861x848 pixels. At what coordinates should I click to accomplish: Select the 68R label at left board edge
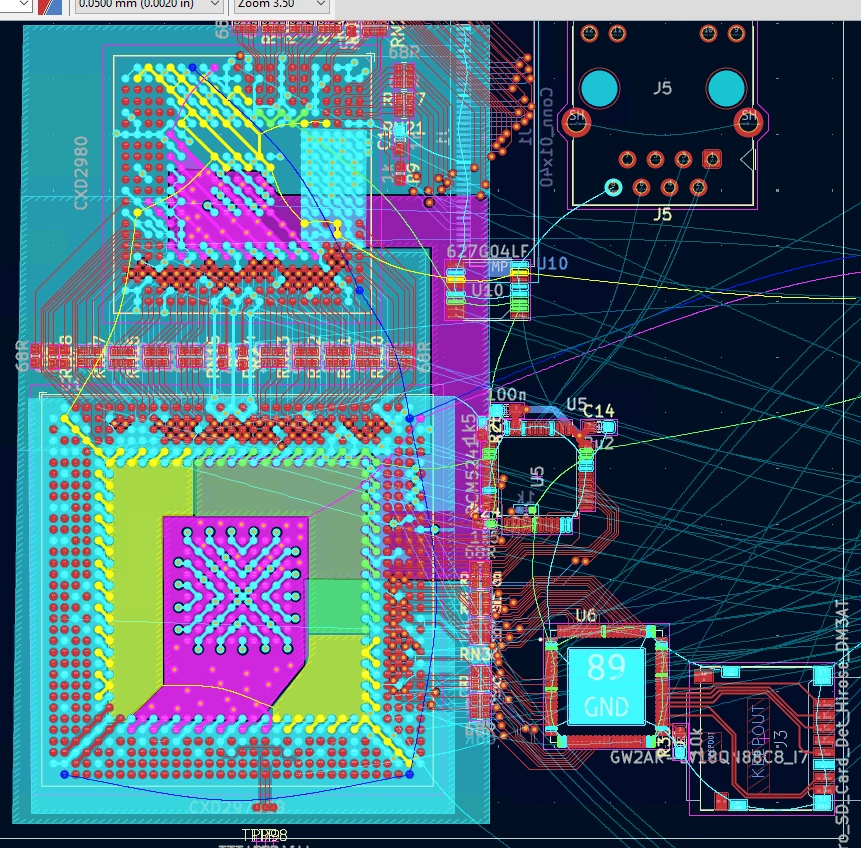[x=22, y=355]
